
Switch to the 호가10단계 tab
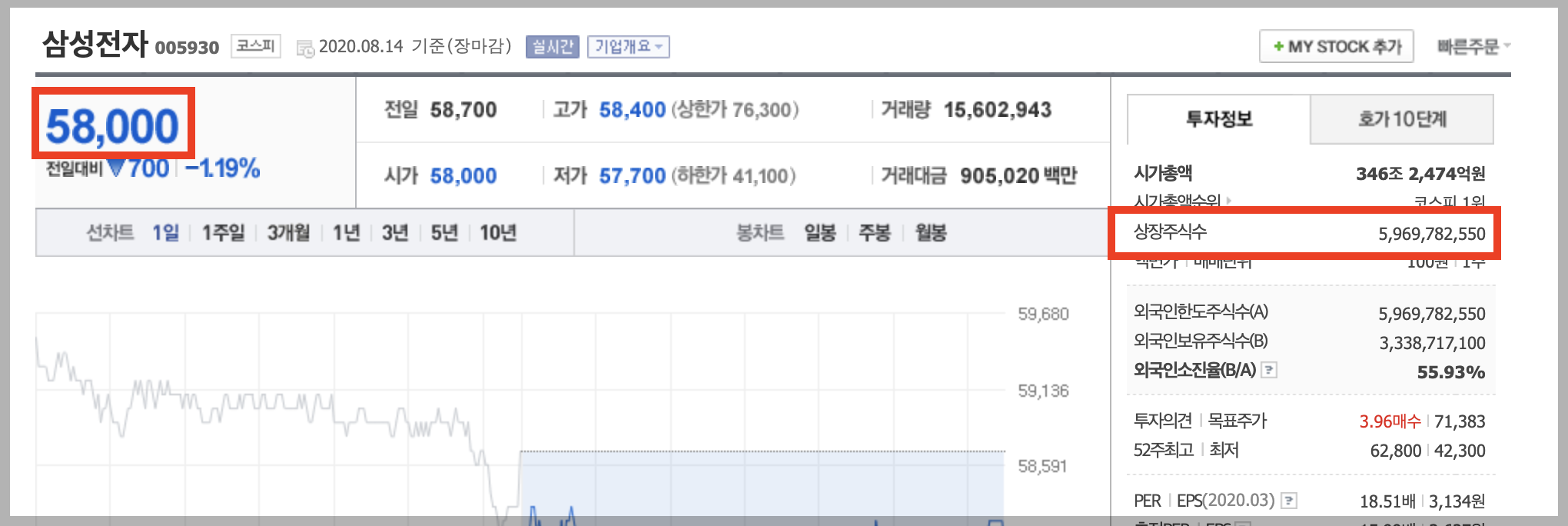pos(1402,119)
